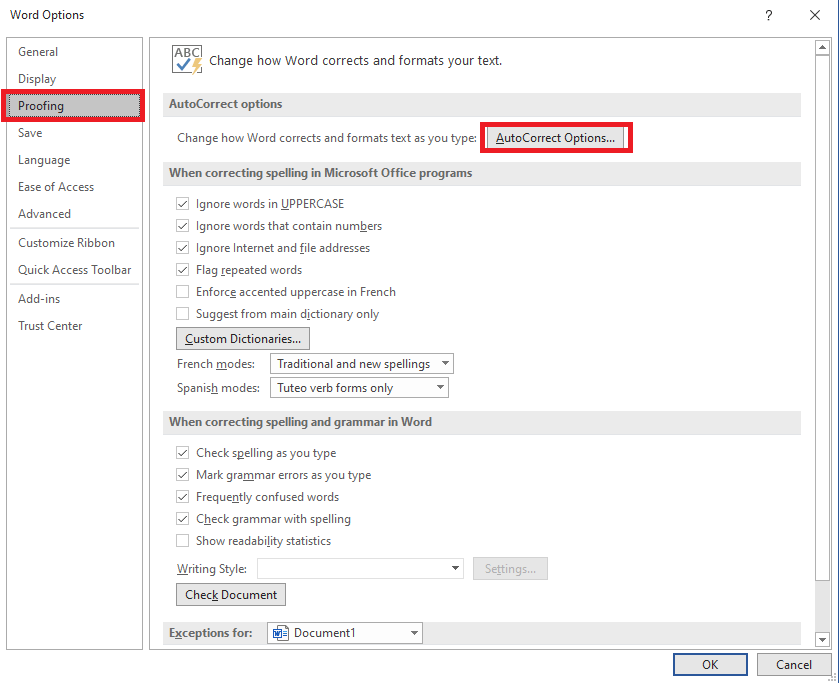This screenshot has height=683, width=839.
Task: Open the Spanish modes dropdown
Action: [x=359, y=388]
